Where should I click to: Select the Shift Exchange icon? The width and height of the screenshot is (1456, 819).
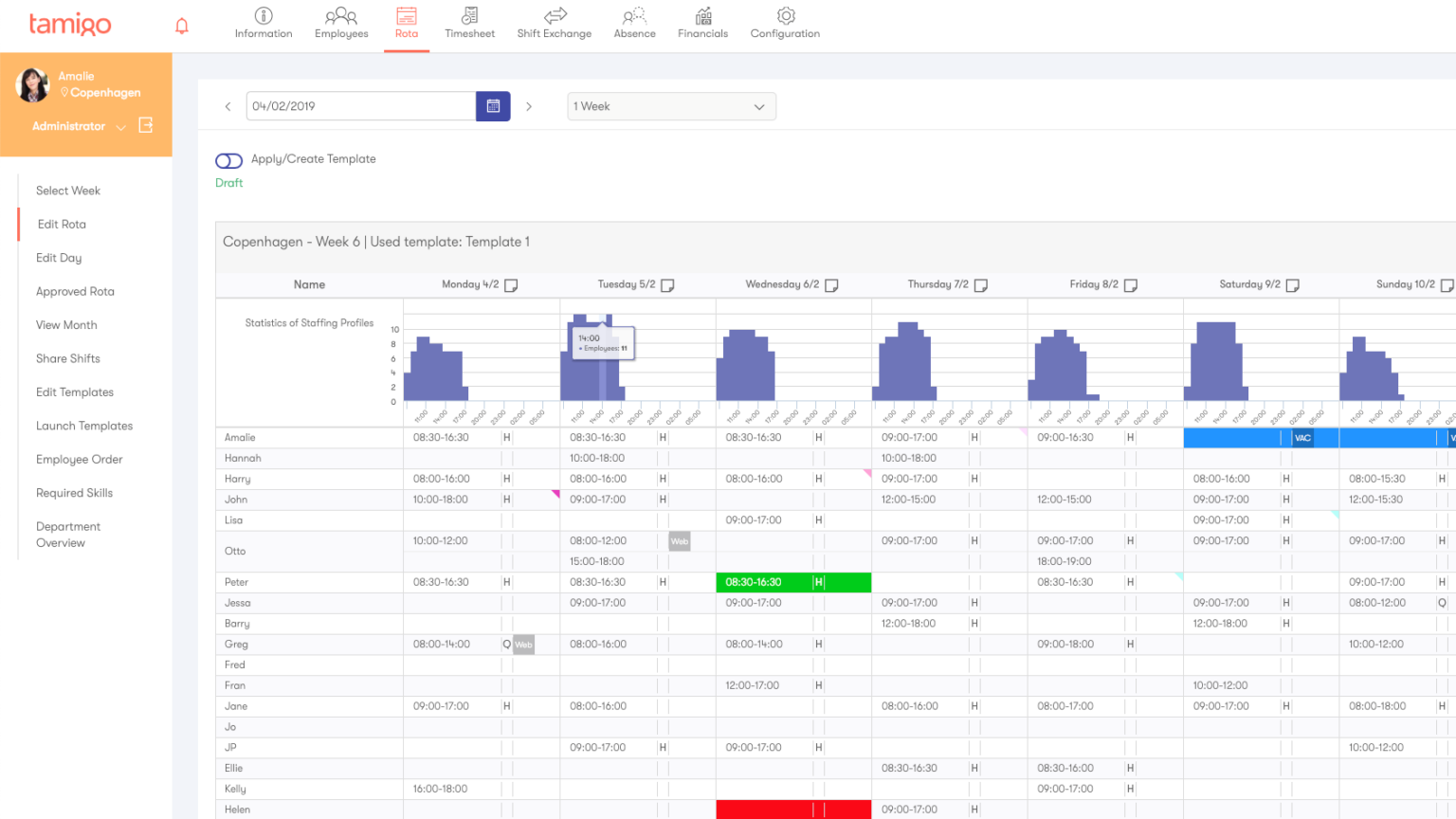coord(554,23)
